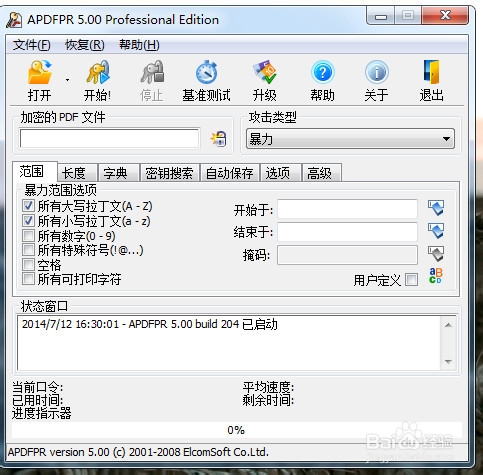Click the 开始于 input field
The width and height of the screenshot is (483, 475).
point(347,209)
